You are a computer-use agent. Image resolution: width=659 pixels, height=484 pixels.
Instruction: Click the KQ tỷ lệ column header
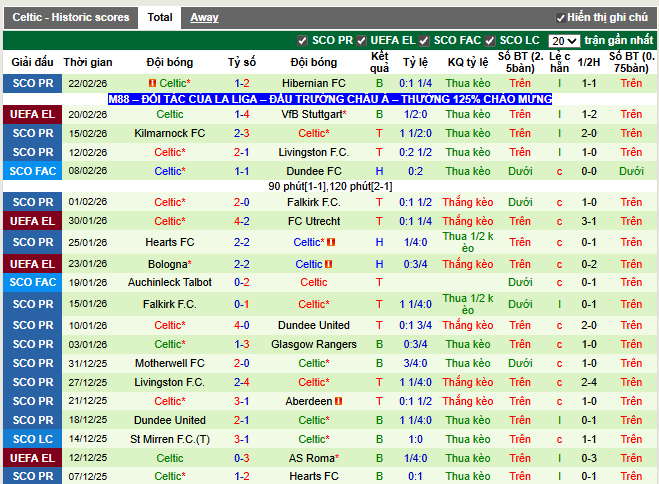click(468, 62)
